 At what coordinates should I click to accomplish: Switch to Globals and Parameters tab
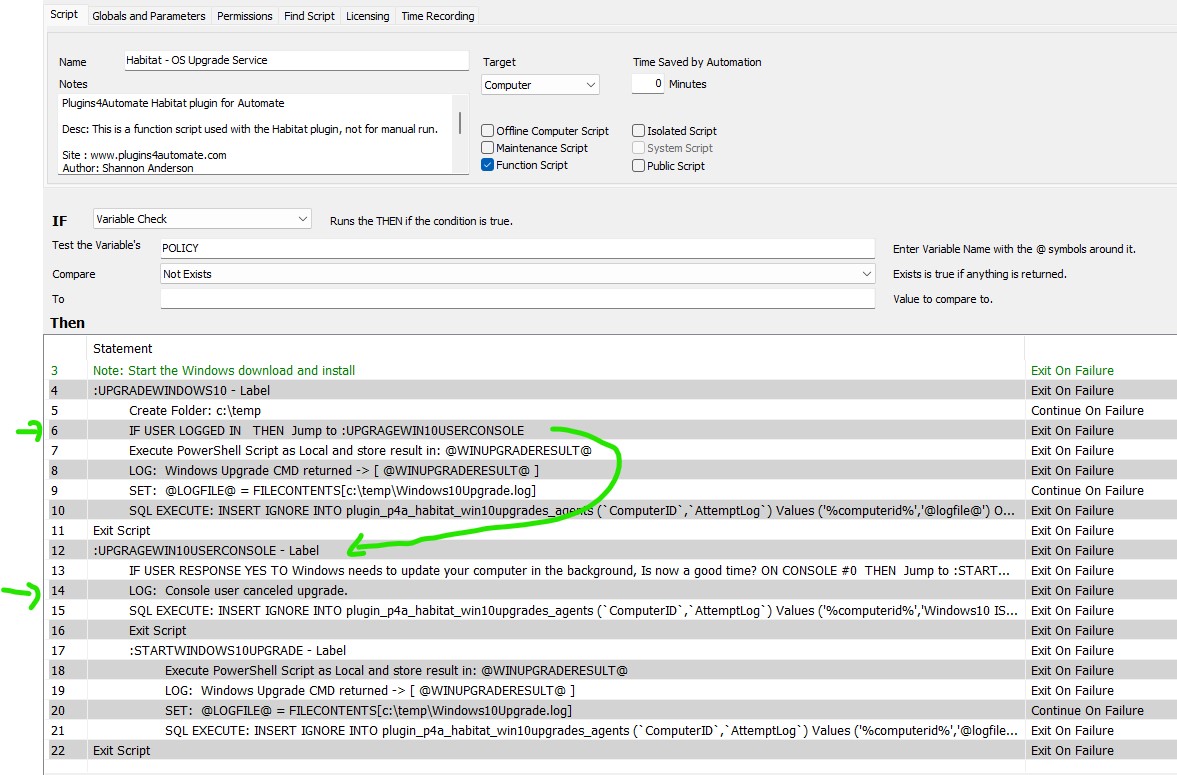(x=149, y=16)
